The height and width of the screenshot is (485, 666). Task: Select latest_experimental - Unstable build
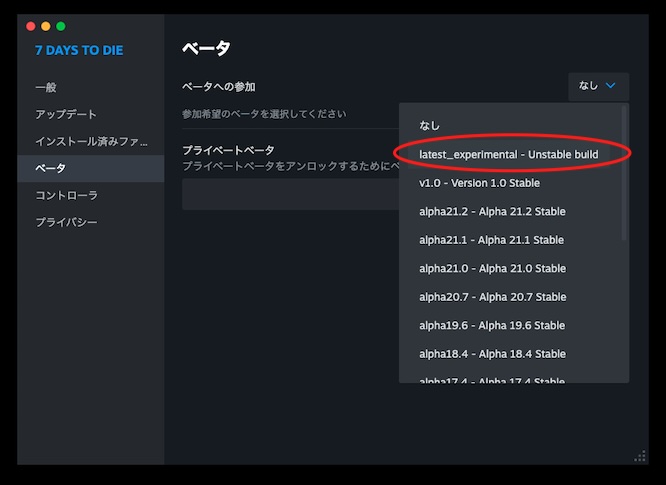(508, 155)
